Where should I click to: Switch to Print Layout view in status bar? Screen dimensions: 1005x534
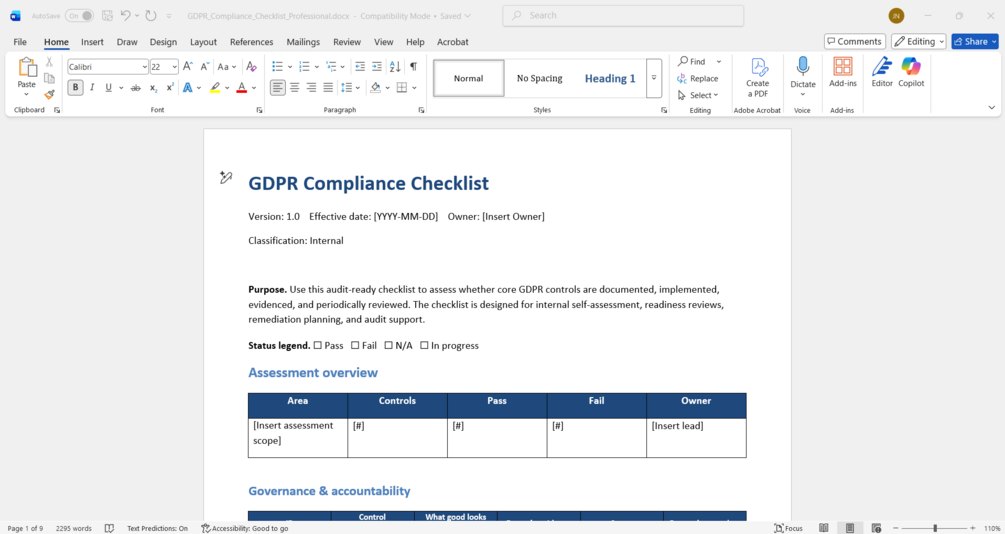click(x=849, y=528)
